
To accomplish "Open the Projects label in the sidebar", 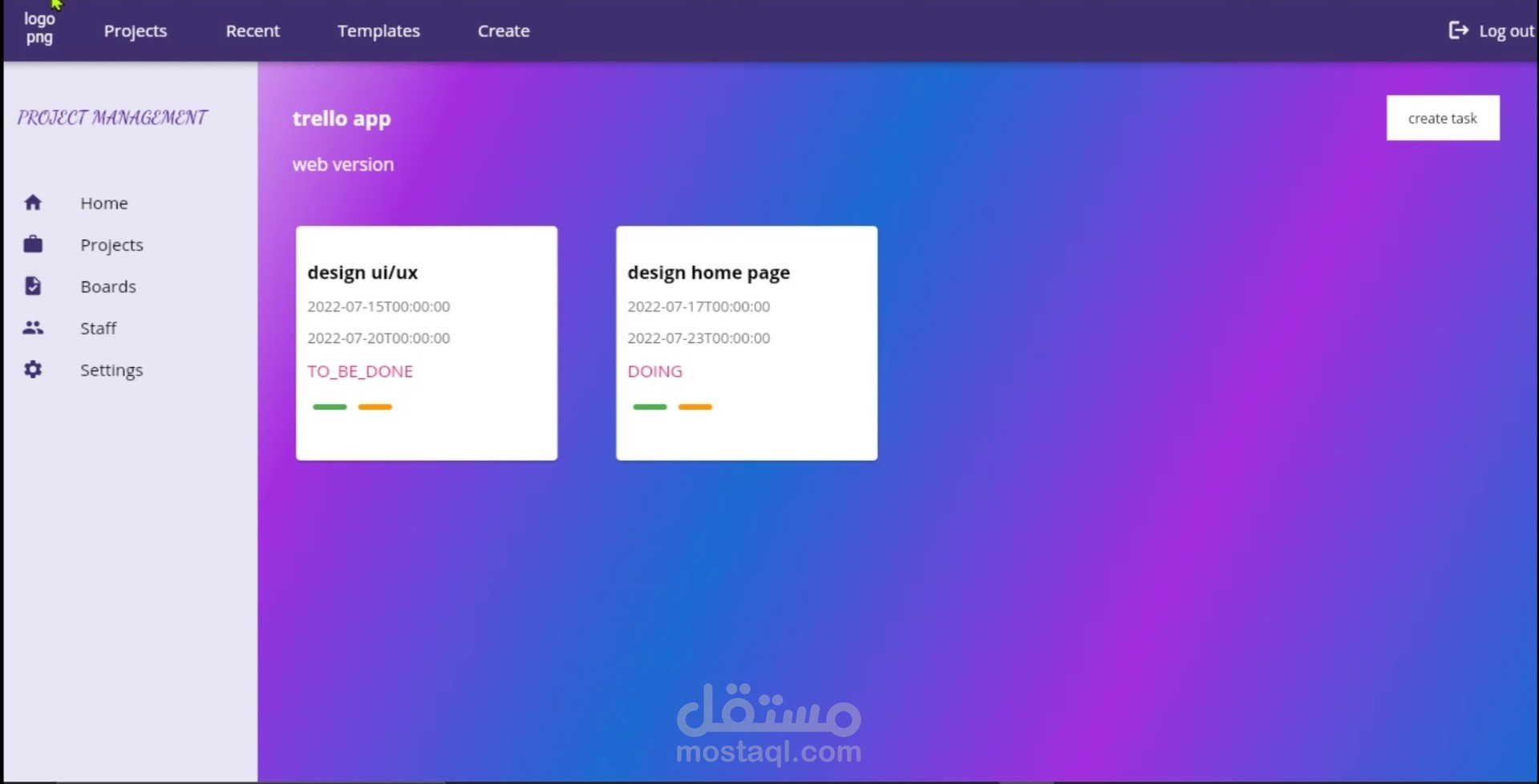I will [x=111, y=245].
